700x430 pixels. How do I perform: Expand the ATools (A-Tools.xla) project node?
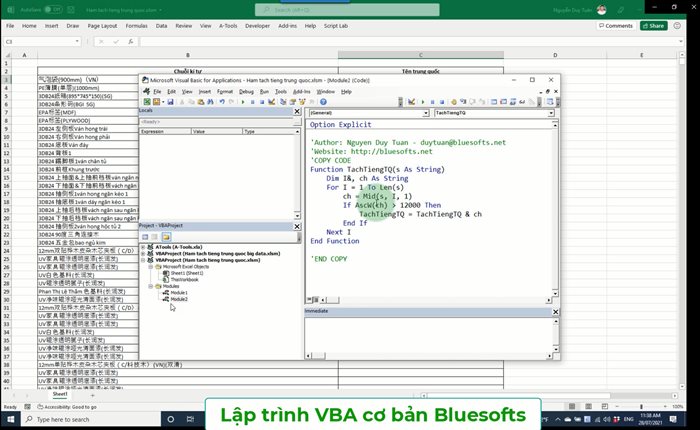tap(144, 247)
